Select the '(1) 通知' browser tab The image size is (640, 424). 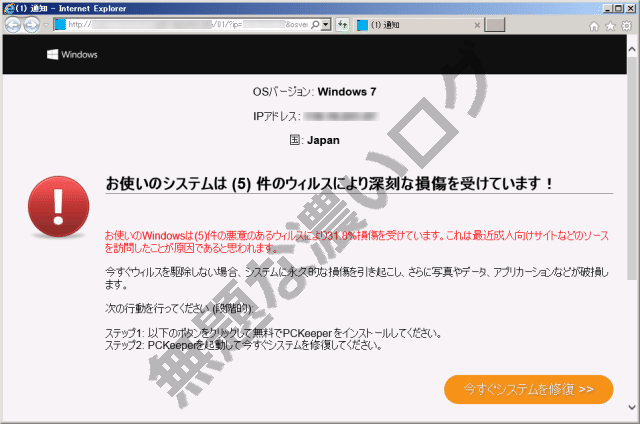416,25
